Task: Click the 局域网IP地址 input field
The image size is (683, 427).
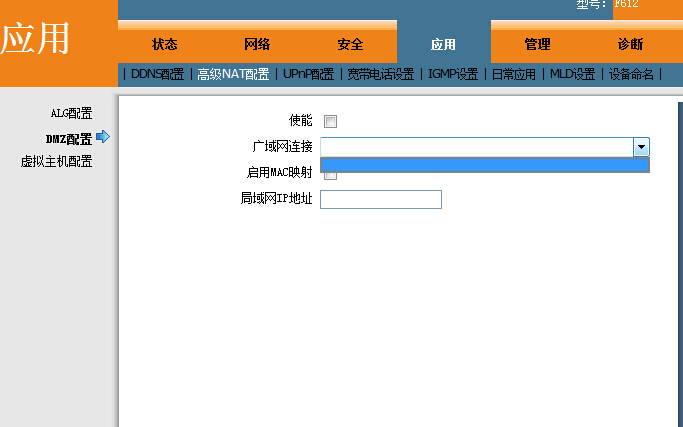Action: click(x=381, y=199)
